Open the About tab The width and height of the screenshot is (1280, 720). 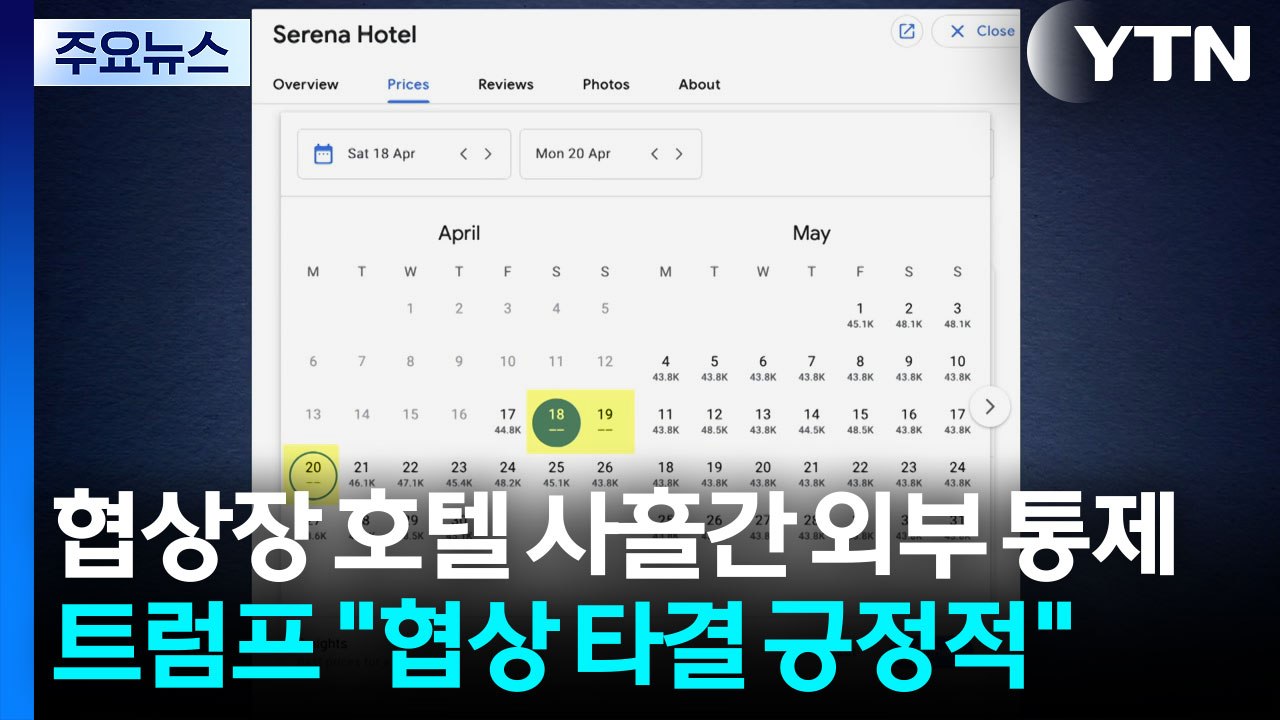point(700,84)
